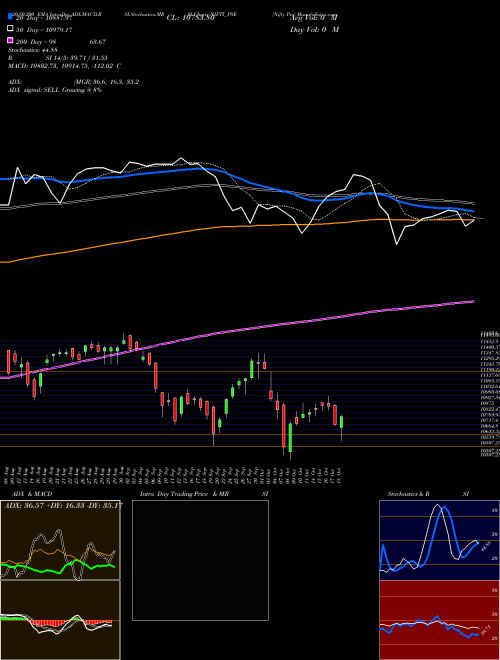Click the 'Day Vol: 0 M' label

[x=314, y=30]
